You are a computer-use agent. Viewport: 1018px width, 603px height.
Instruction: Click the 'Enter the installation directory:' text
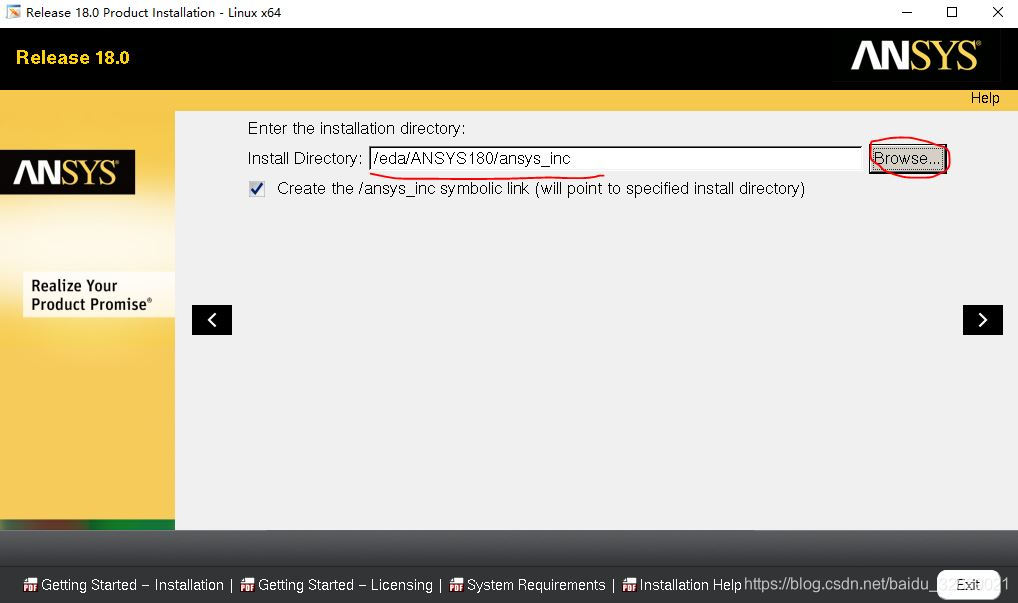[356, 129]
